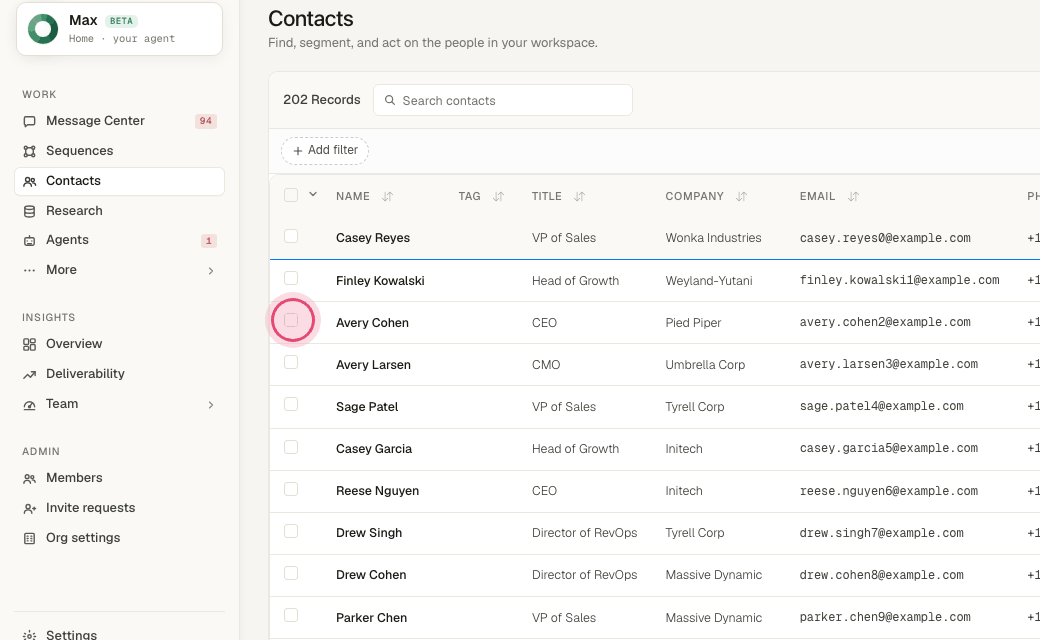
Task: Click the Message Center chat bubble icon
Action: (29, 121)
